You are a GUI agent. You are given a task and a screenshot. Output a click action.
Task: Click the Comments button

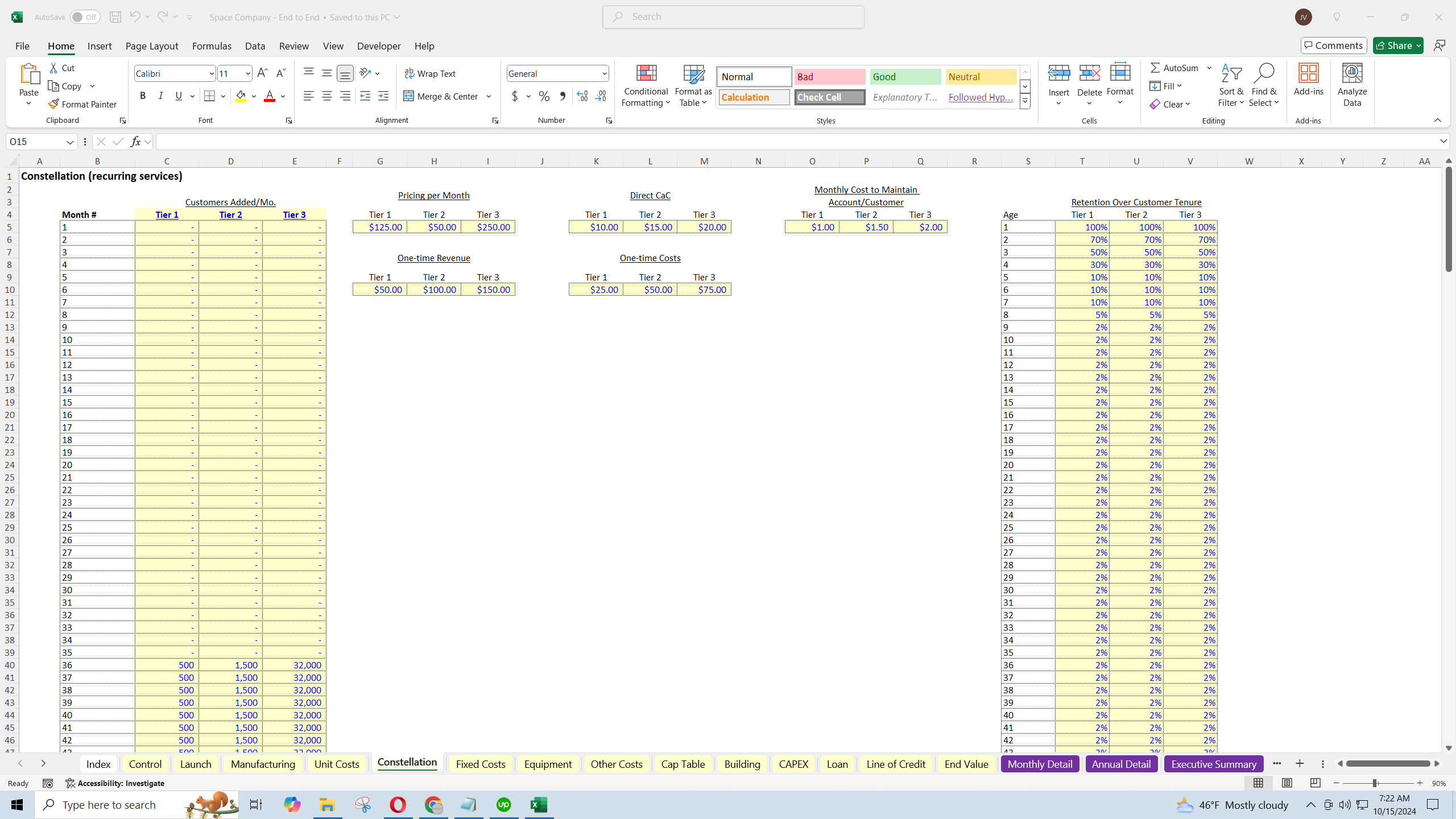(x=1334, y=45)
